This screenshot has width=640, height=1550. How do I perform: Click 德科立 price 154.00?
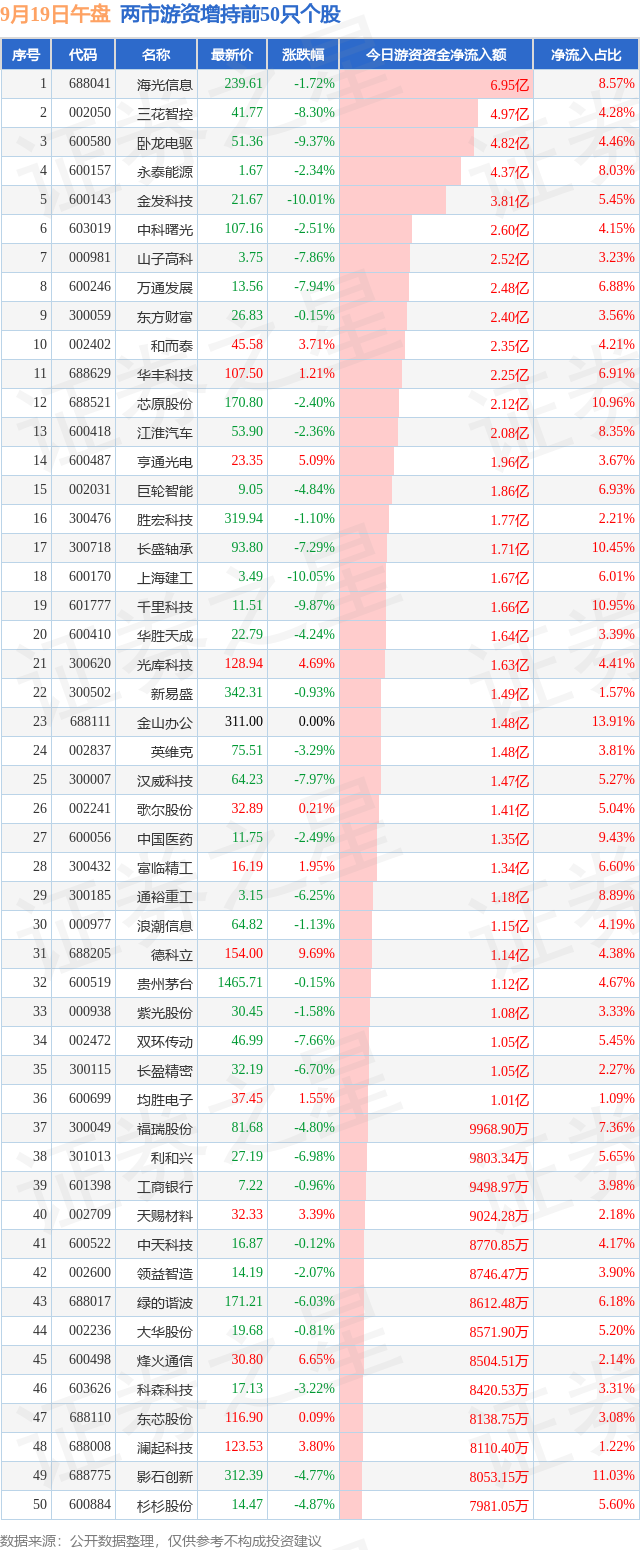[x=244, y=954]
